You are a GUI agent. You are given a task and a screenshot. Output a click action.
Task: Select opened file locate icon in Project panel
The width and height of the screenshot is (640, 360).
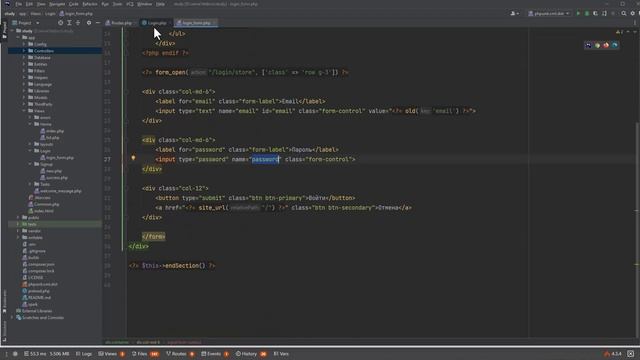point(60,23)
